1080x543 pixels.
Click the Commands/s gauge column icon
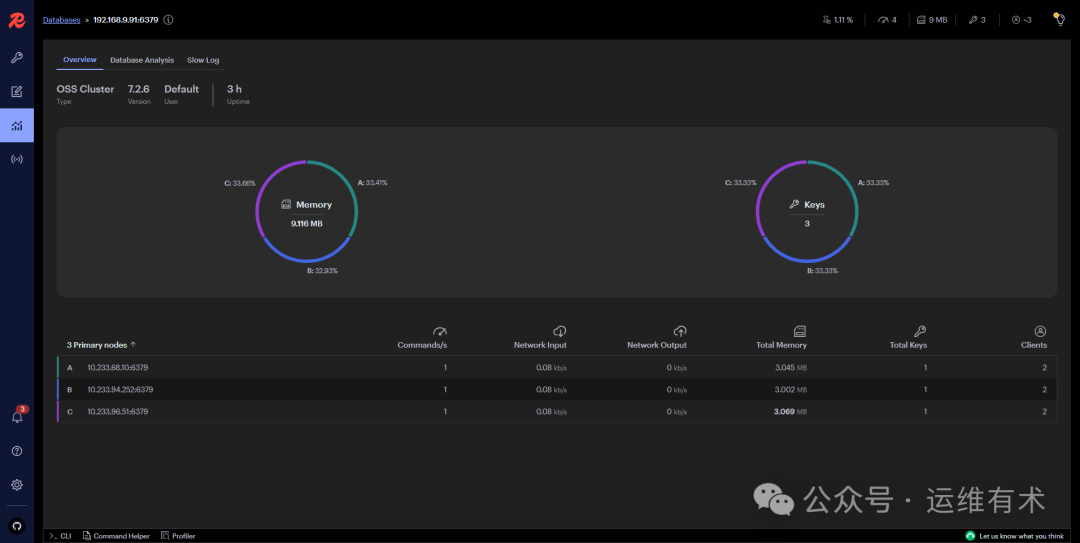pyautogui.click(x=439, y=331)
